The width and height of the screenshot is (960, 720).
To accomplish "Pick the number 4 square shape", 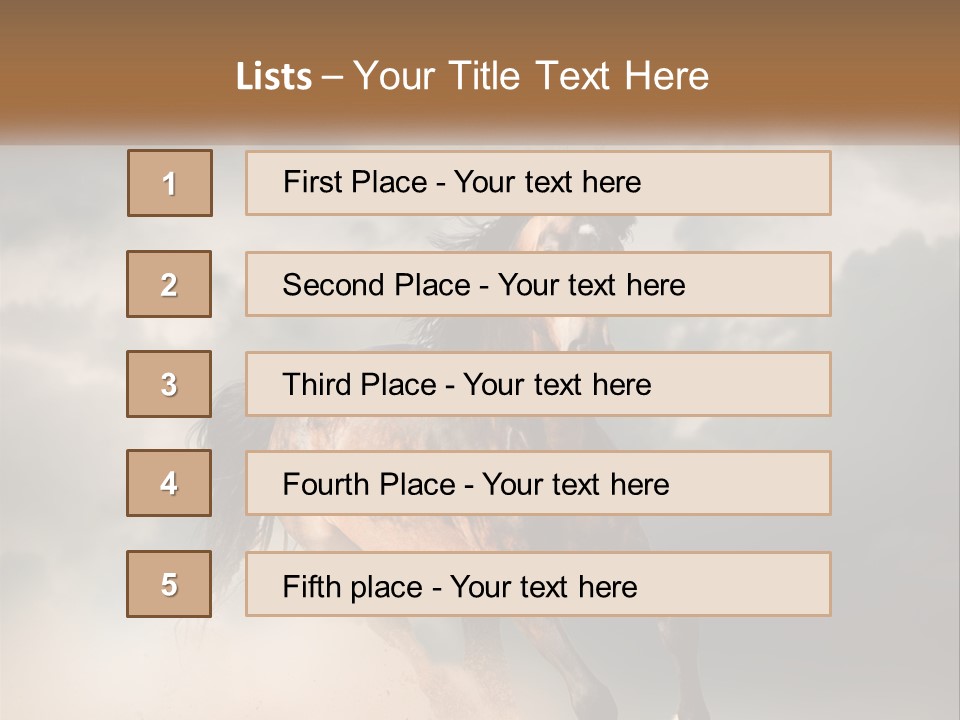I will pos(169,483).
